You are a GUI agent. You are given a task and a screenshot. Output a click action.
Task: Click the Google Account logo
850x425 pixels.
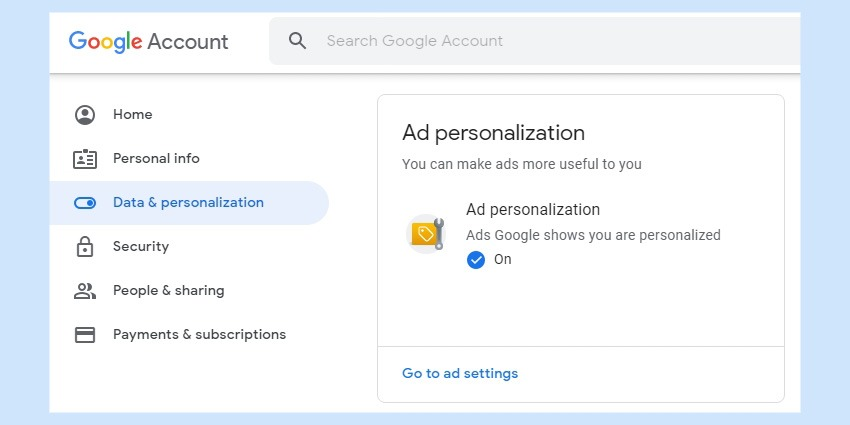[149, 42]
